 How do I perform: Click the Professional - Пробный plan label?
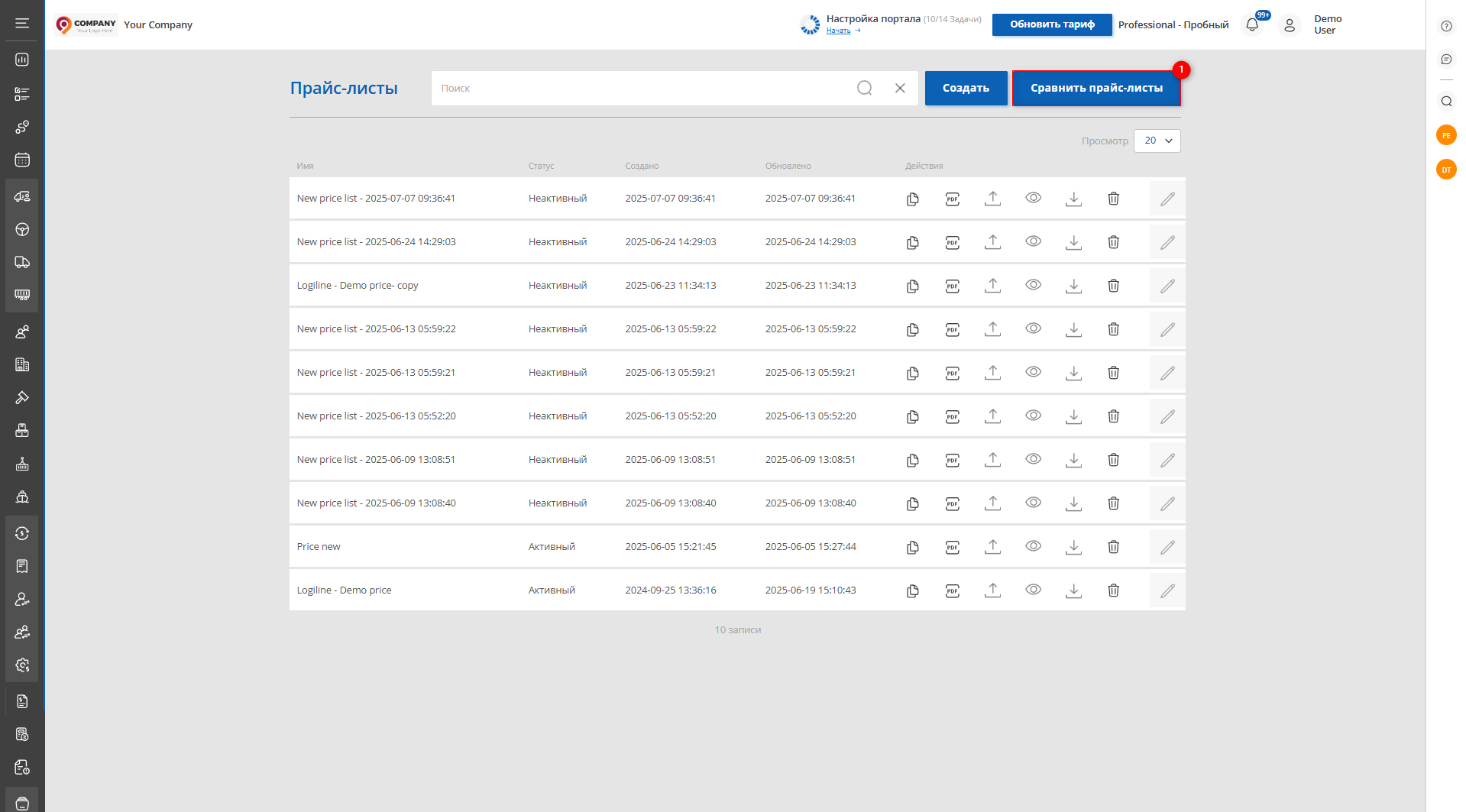coord(1173,24)
